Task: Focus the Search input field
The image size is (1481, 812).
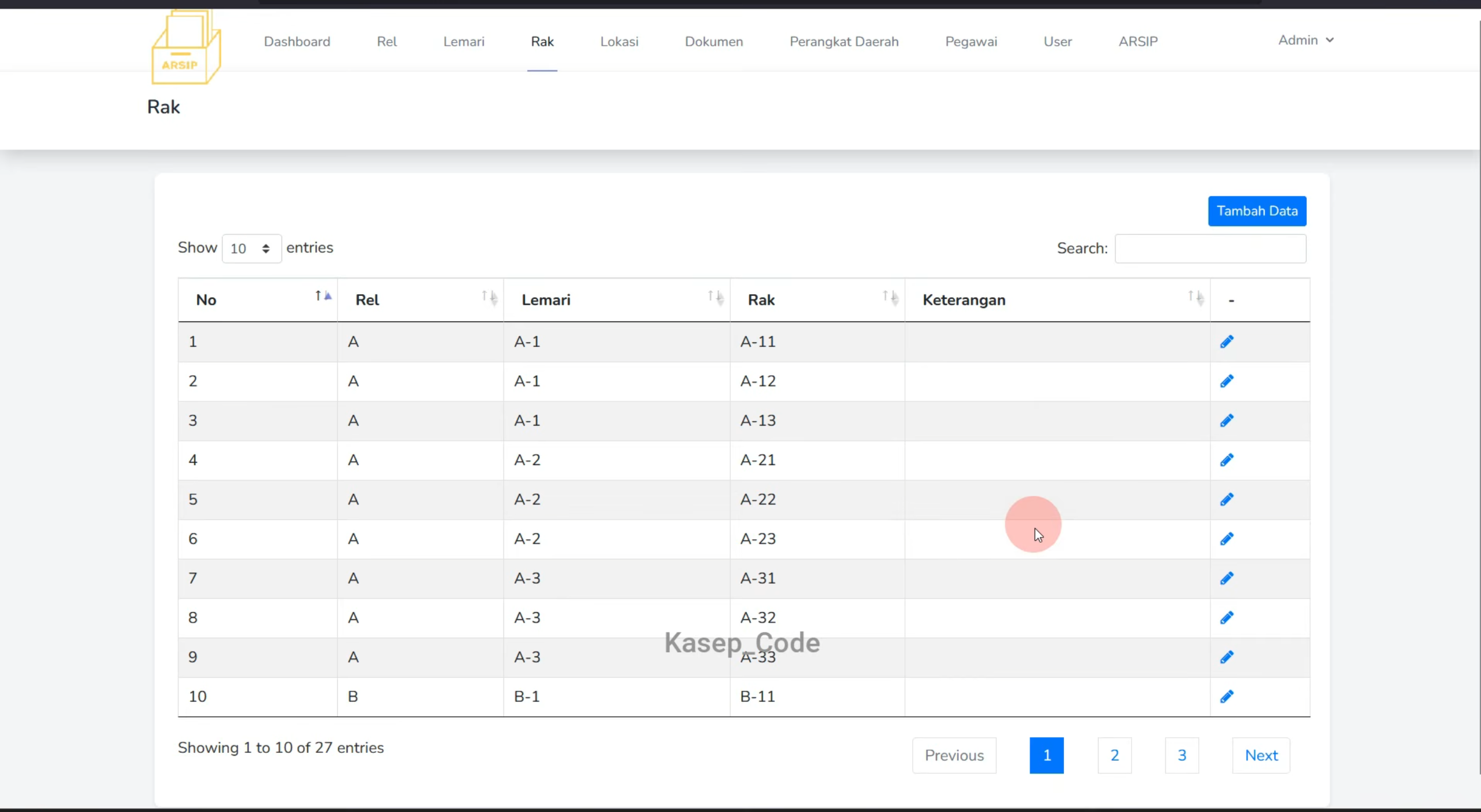Action: tap(1210, 248)
